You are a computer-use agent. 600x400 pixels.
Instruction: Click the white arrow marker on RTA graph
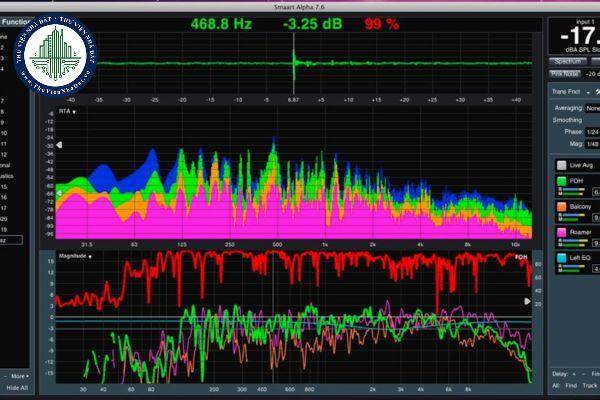point(59,146)
